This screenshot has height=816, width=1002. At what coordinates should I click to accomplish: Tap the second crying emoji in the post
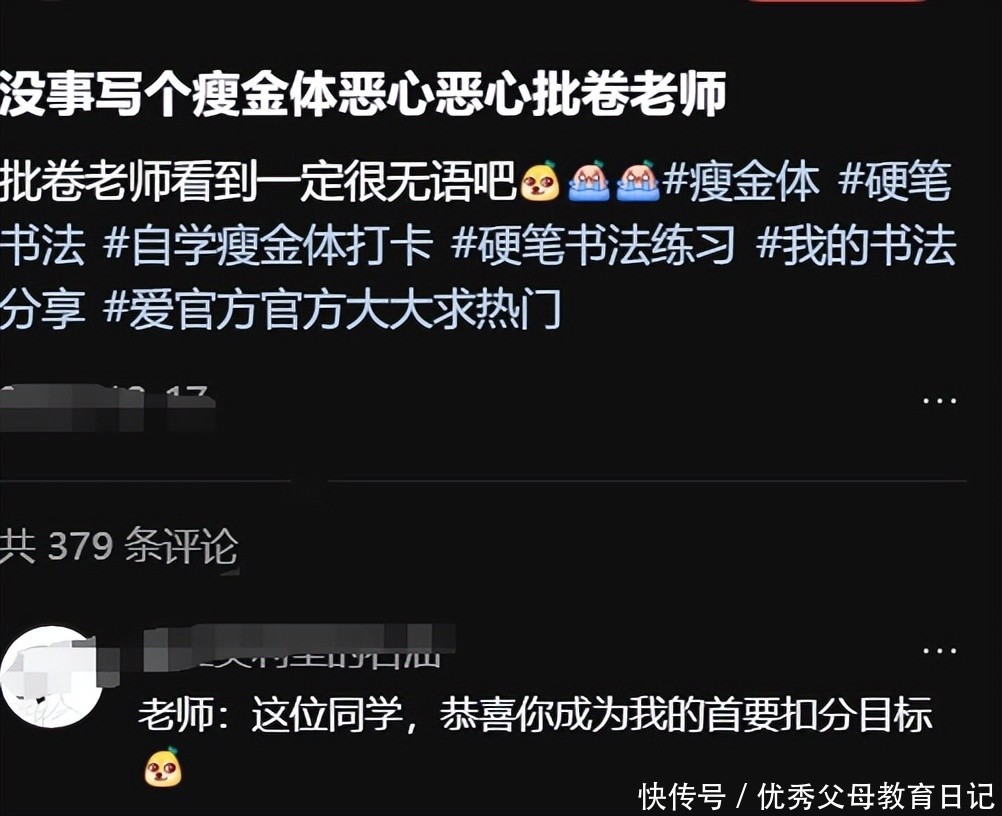tap(638, 181)
